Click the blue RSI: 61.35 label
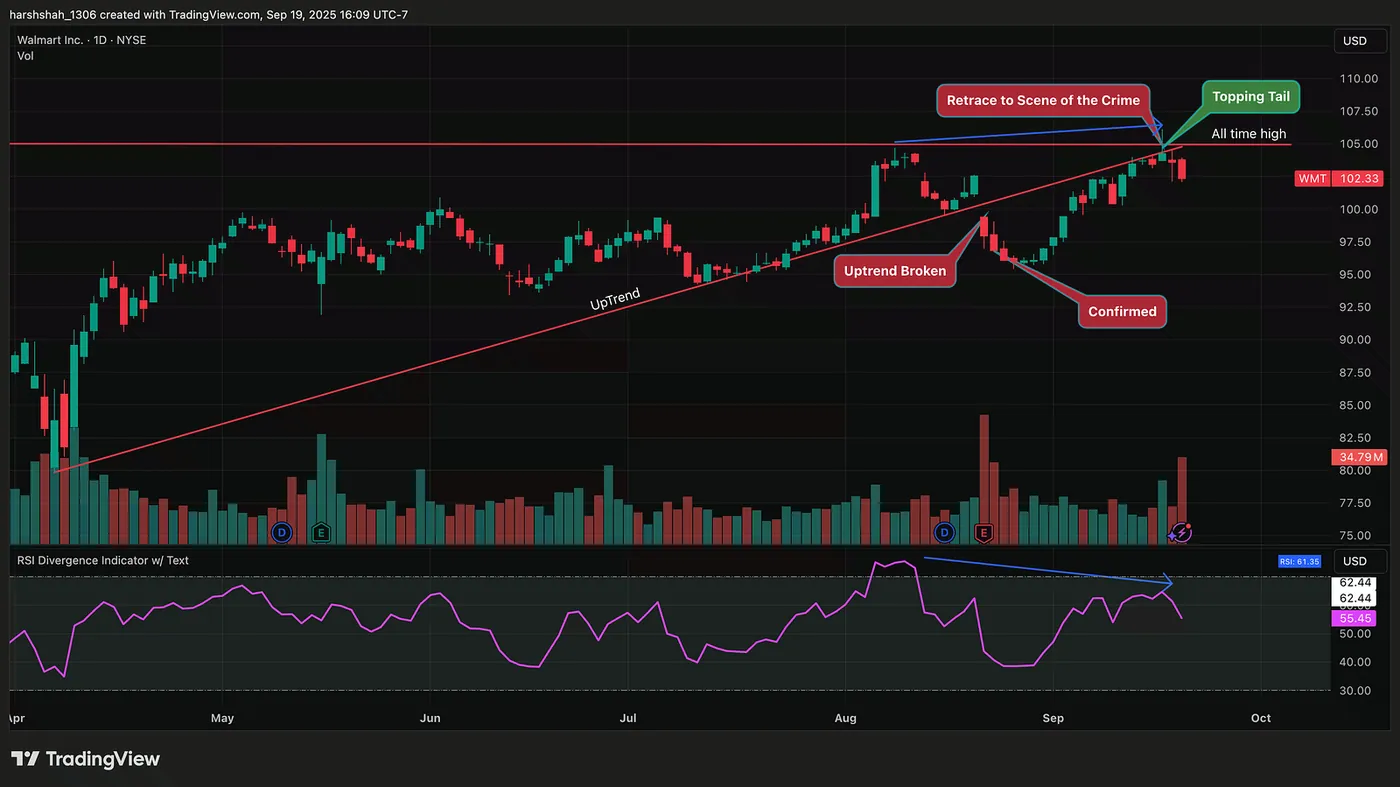 pos(1300,562)
